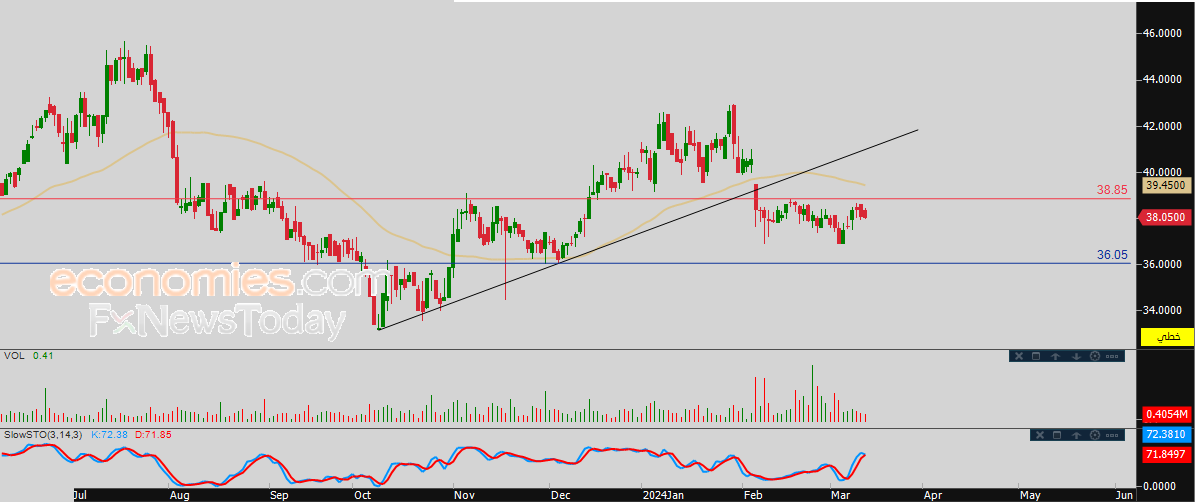Click the 36.05 blue level label
Screen dimensions: 1195x502
coord(1113,255)
